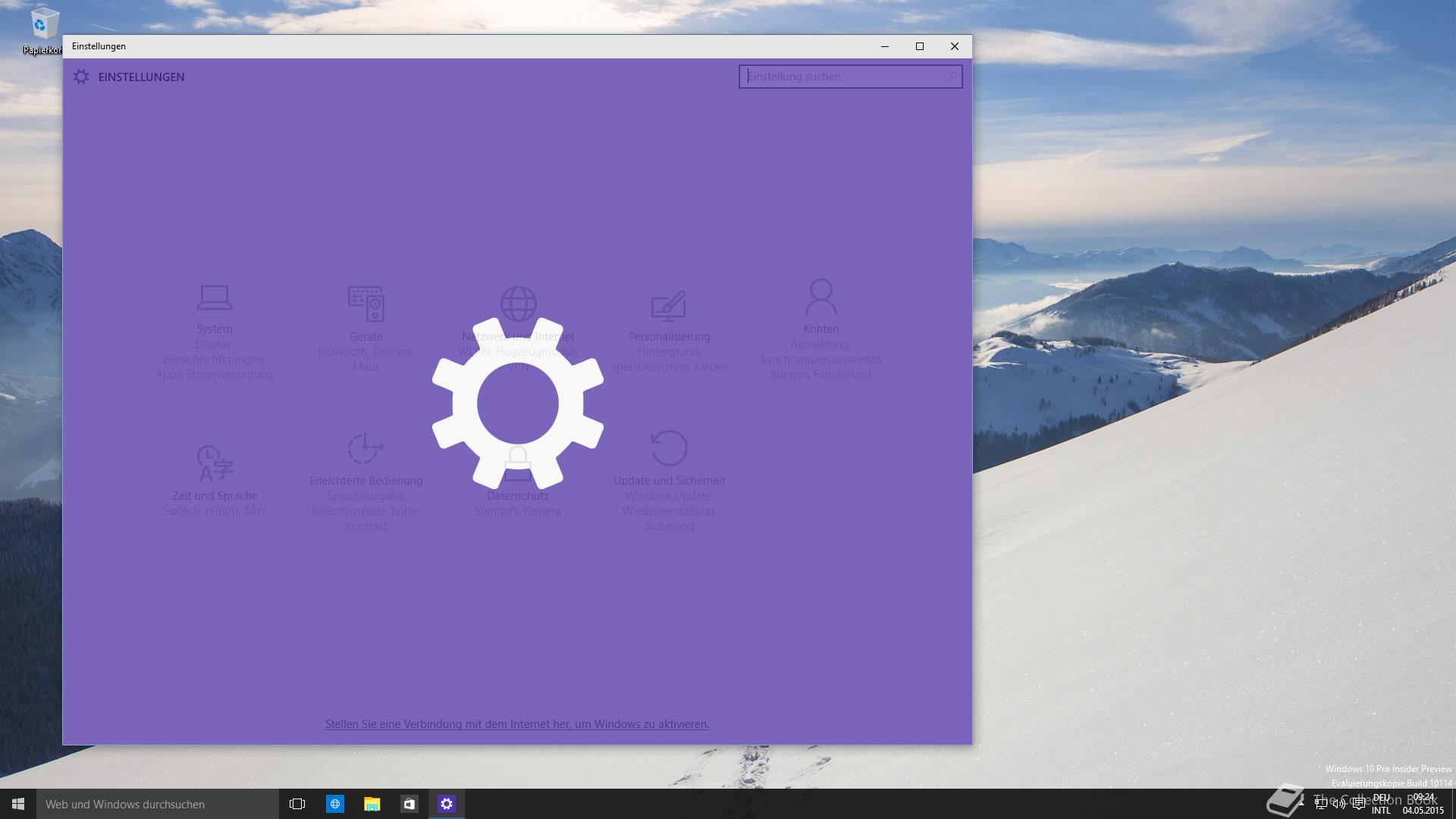Open the System settings category

(215, 332)
